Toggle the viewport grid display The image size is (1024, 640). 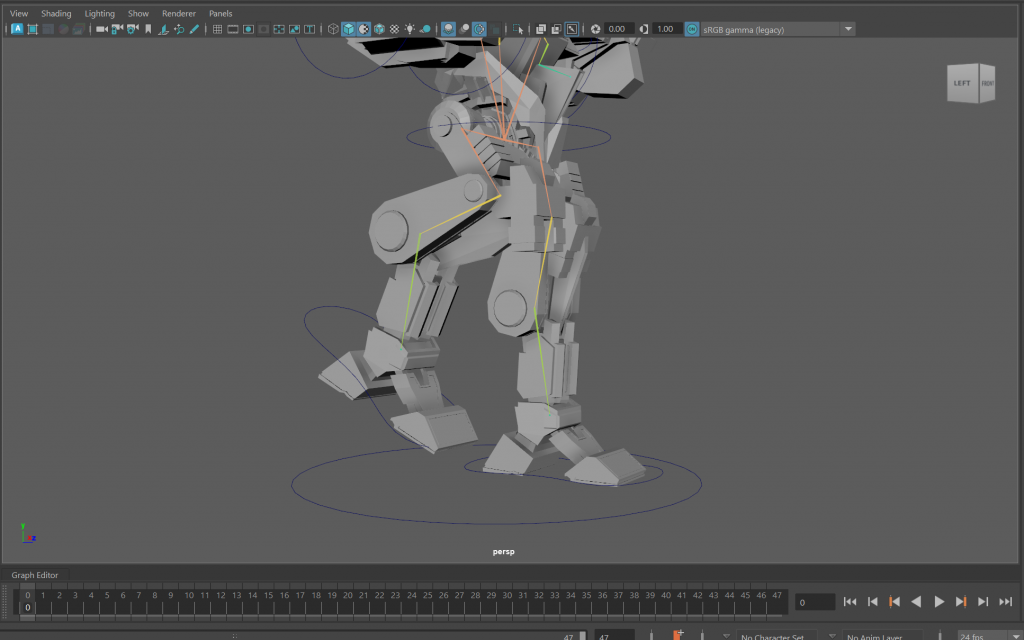(x=217, y=29)
